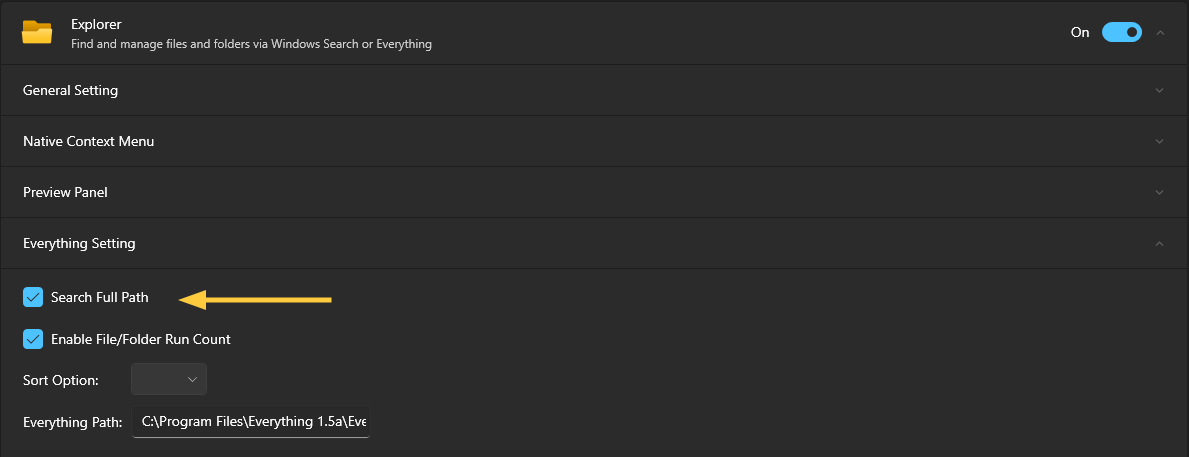Open the General Setting section label
Viewport: 1189px width, 457px height.
click(x=70, y=90)
